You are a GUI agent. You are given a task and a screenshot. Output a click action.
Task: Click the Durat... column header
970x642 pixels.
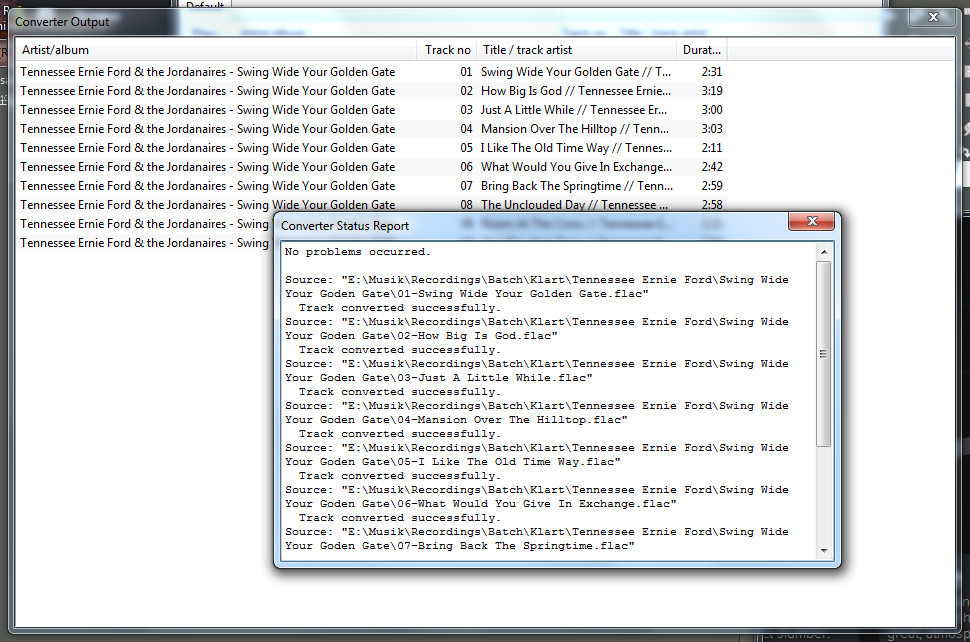coord(702,50)
